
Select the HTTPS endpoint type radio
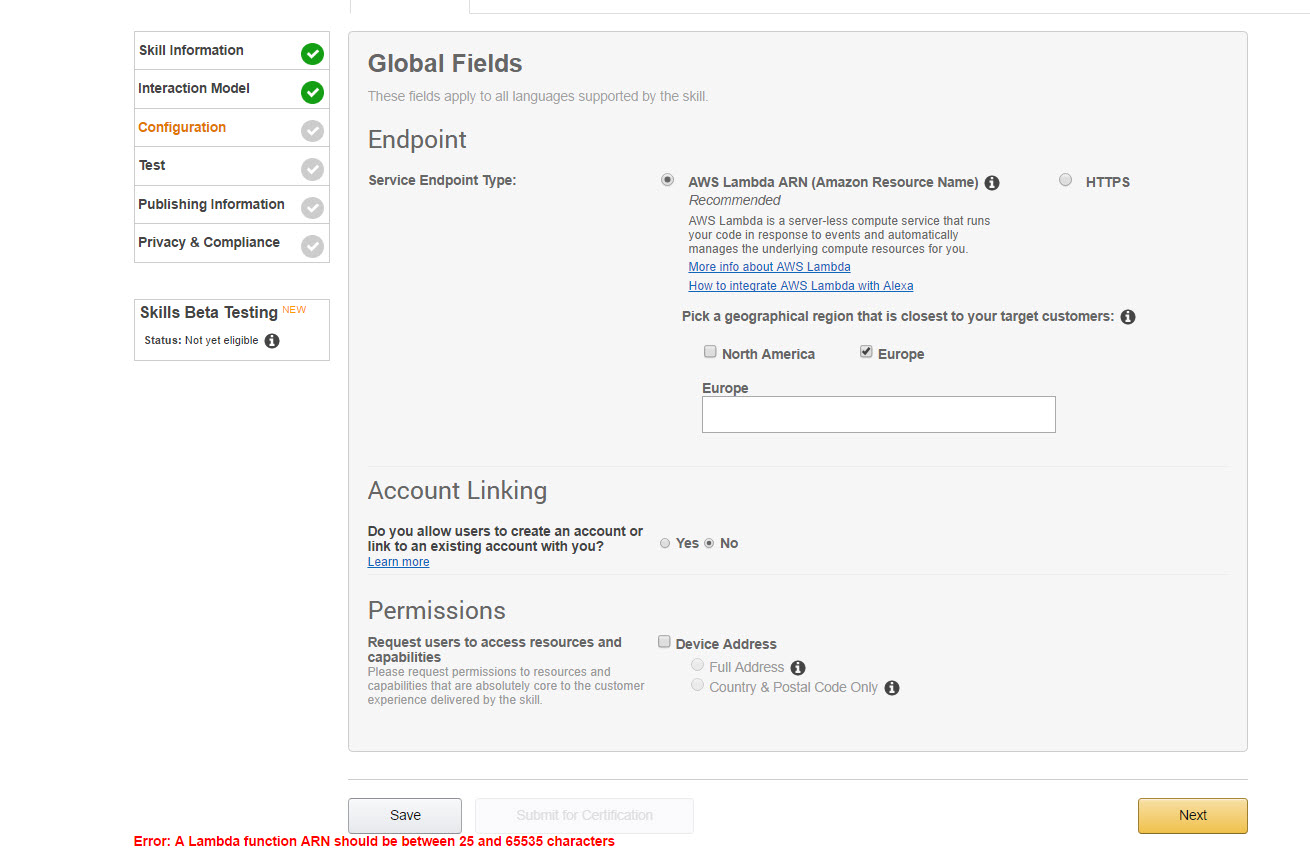pos(1065,180)
